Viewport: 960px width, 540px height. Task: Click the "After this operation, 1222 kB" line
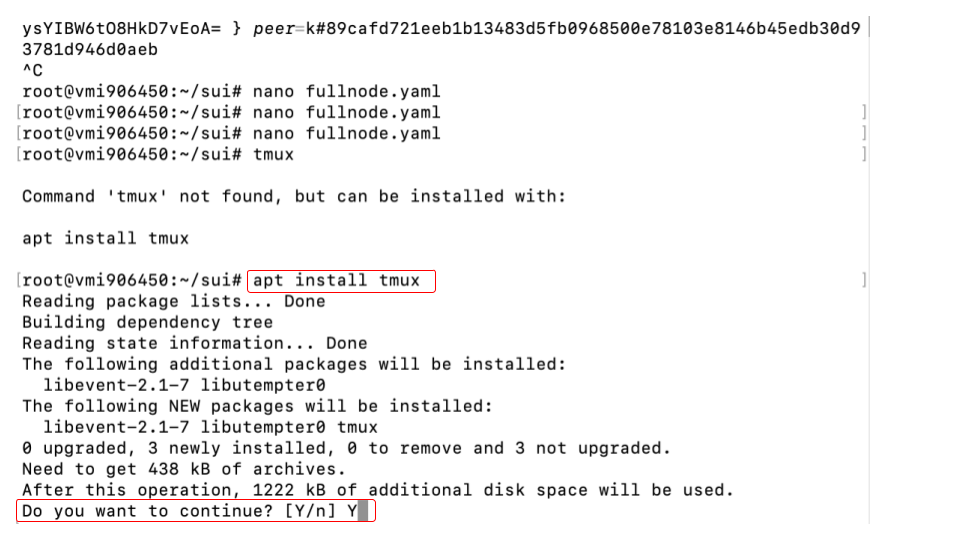click(x=378, y=490)
